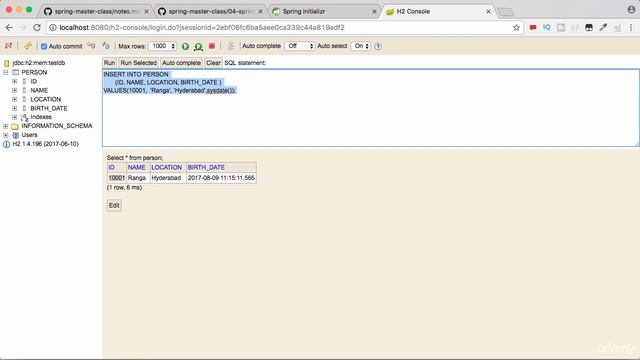Image resolution: width=640 pixels, height=360 pixels.
Task: Click the Command history toolbar icon
Action: coord(231,46)
